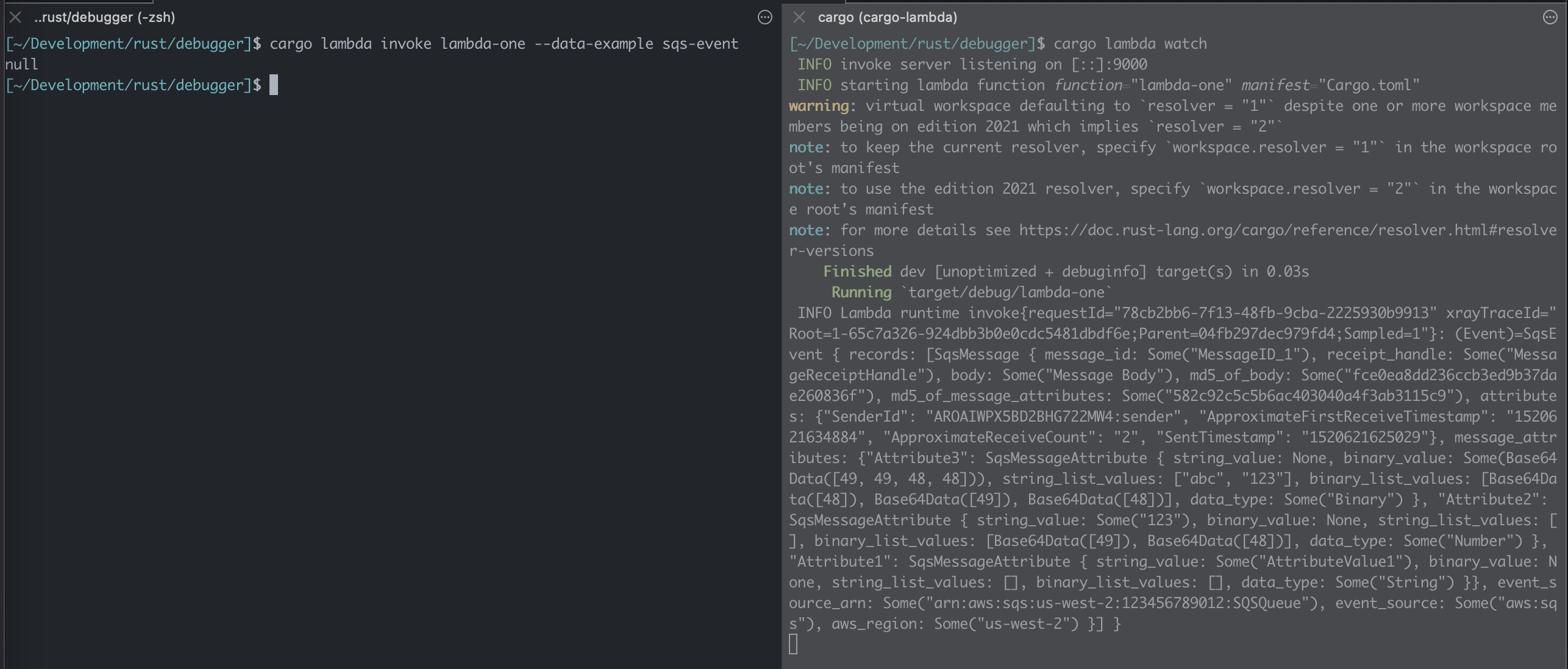This screenshot has width=1568, height=669.
Task: Click the hollow cursor below the cargo-lambda output
Action: point(793,644)
